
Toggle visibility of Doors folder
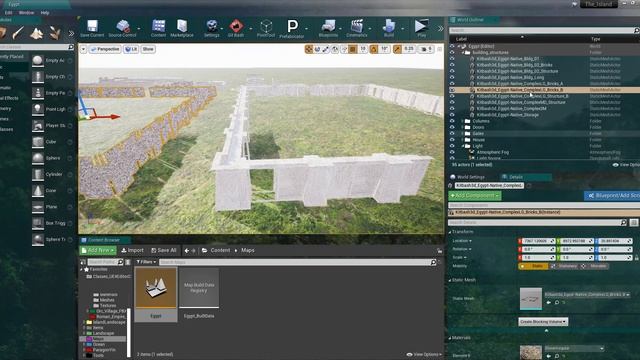pyautogui.click(x=452, y=127)
